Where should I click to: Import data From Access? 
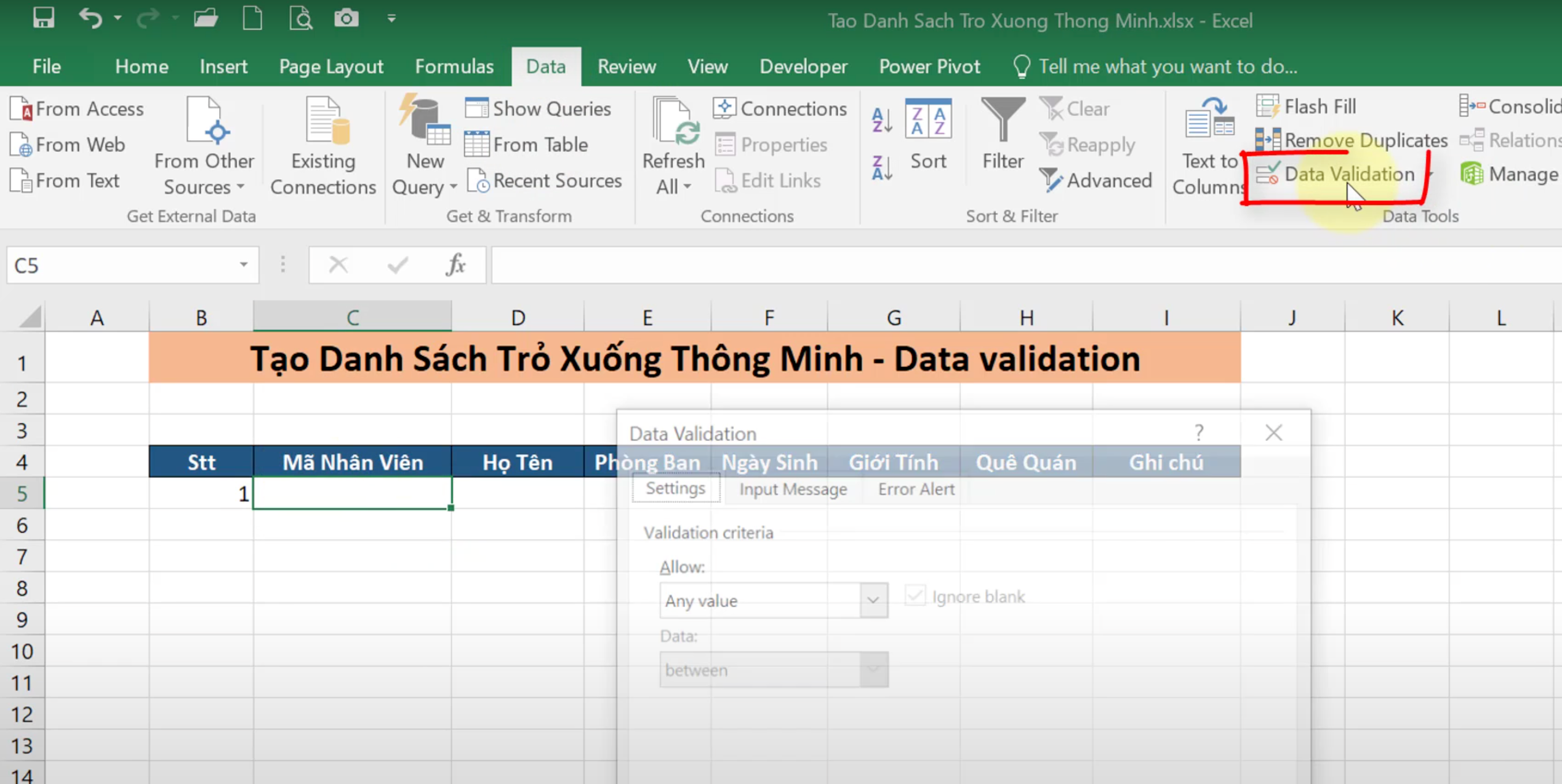78,109
